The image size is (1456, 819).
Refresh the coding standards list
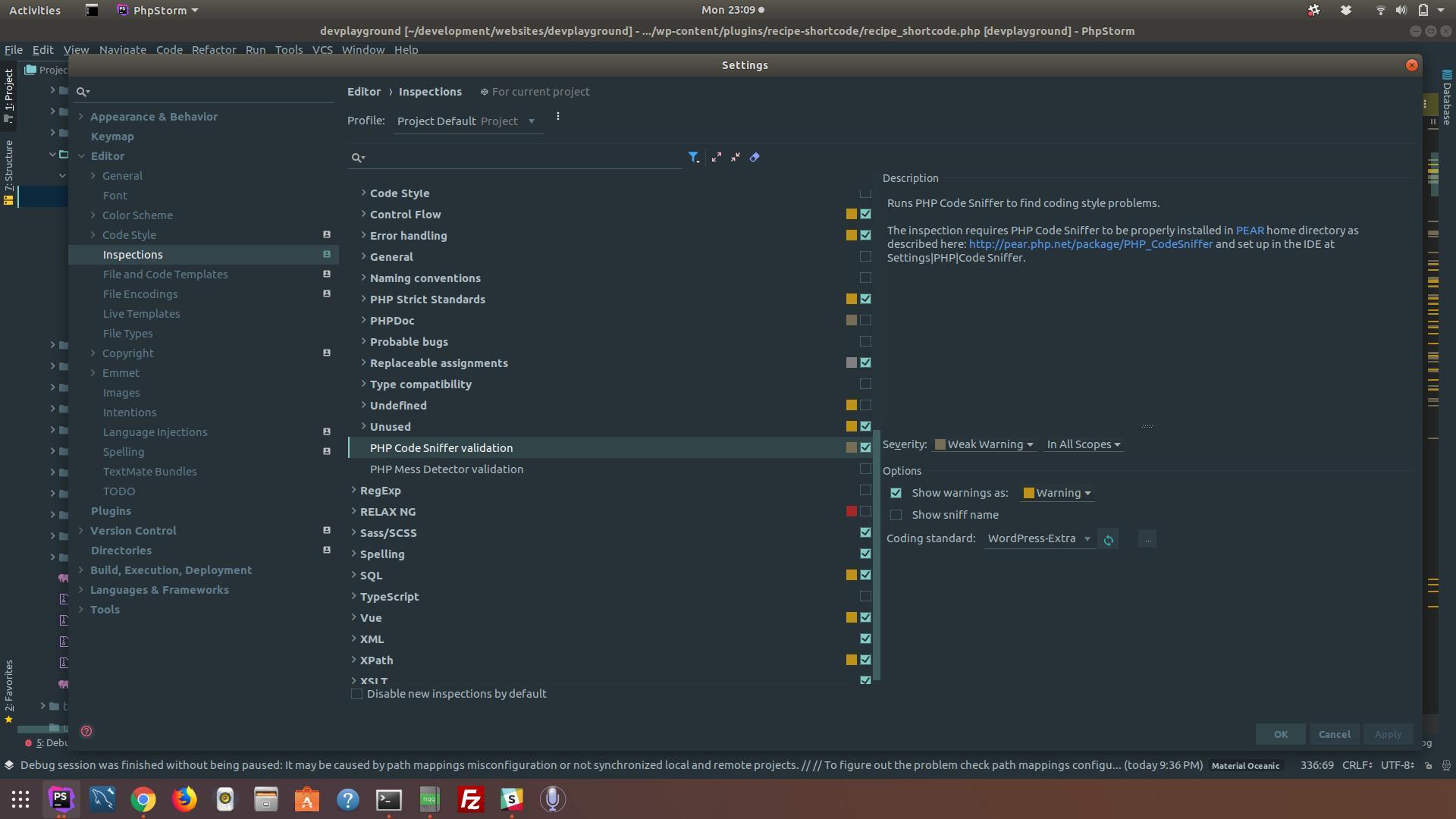[1109, 540]
